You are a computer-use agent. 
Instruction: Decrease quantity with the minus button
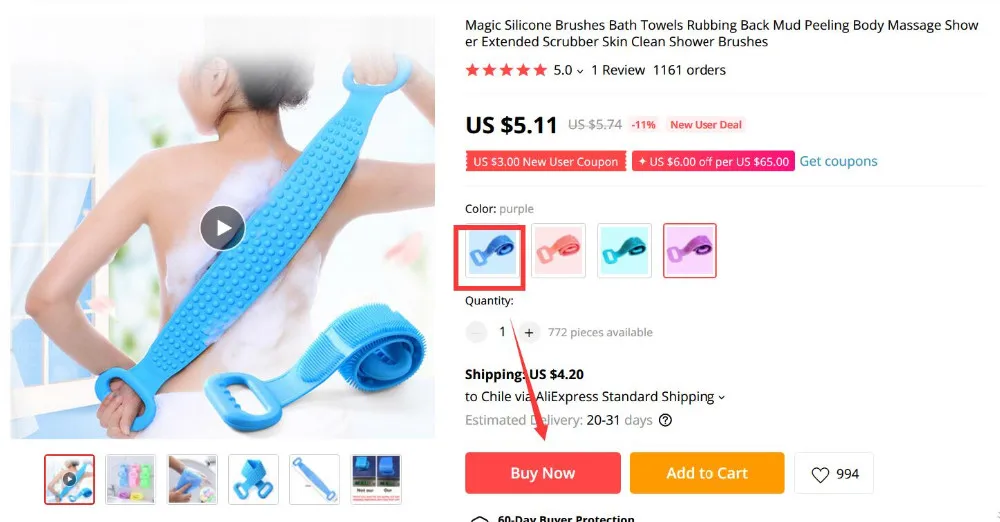point(476,332)
